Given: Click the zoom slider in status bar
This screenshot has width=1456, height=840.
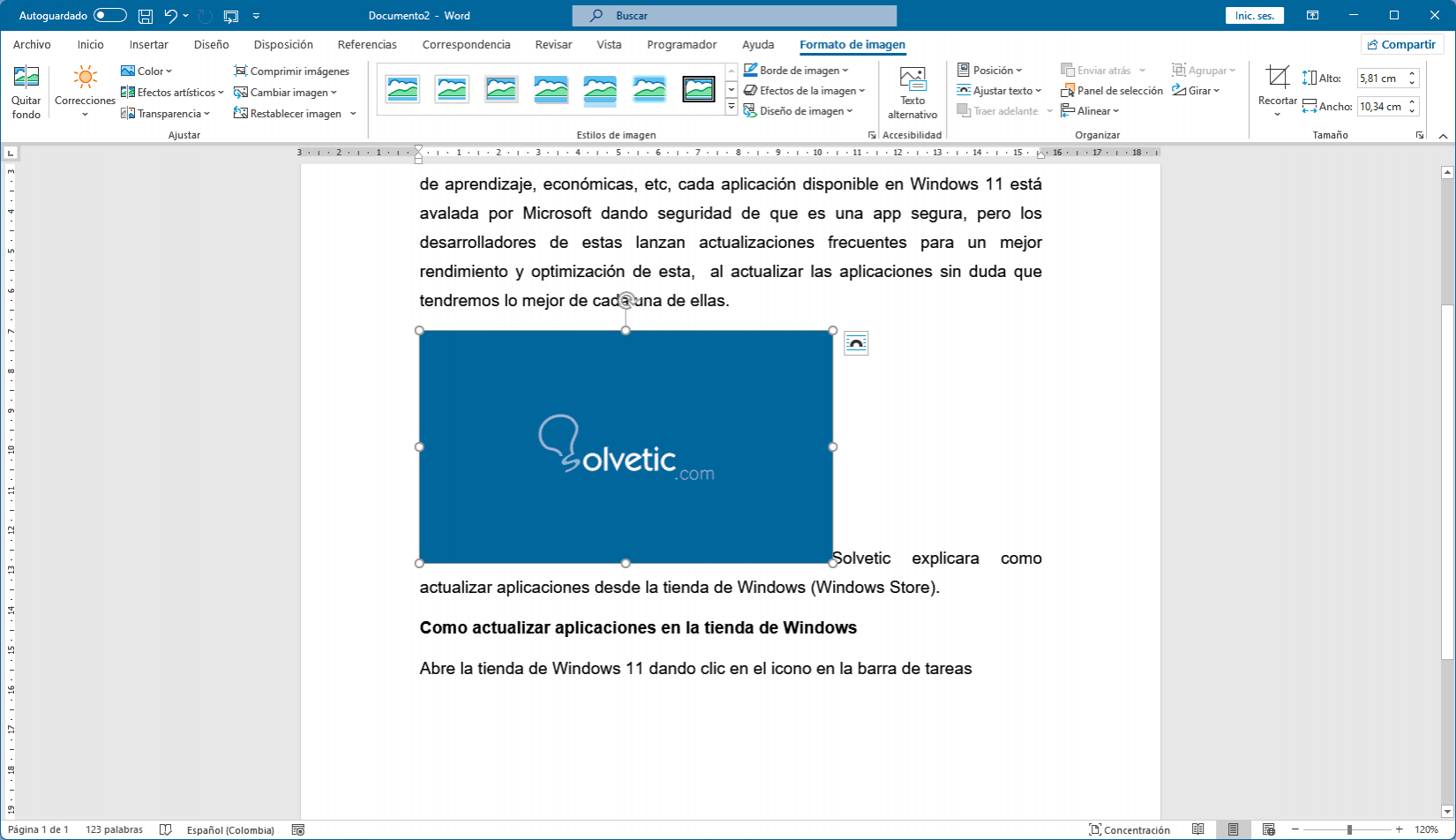Looking at the screenshot, I should coord(1347,829).
